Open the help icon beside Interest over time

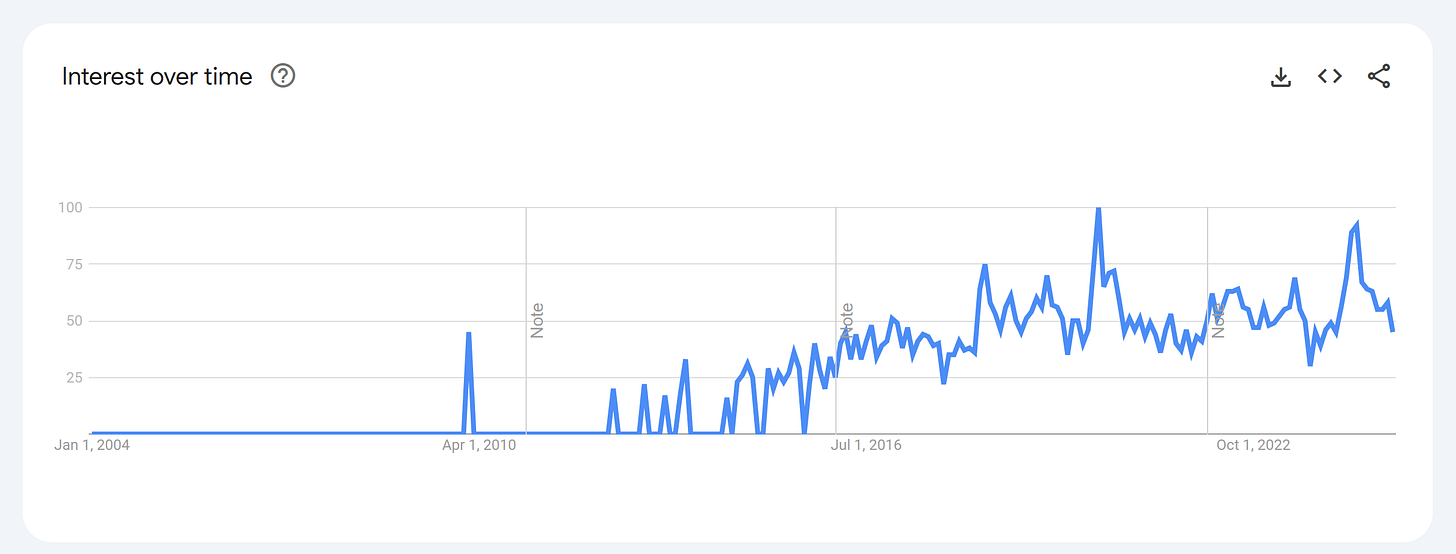coord(283,76)
